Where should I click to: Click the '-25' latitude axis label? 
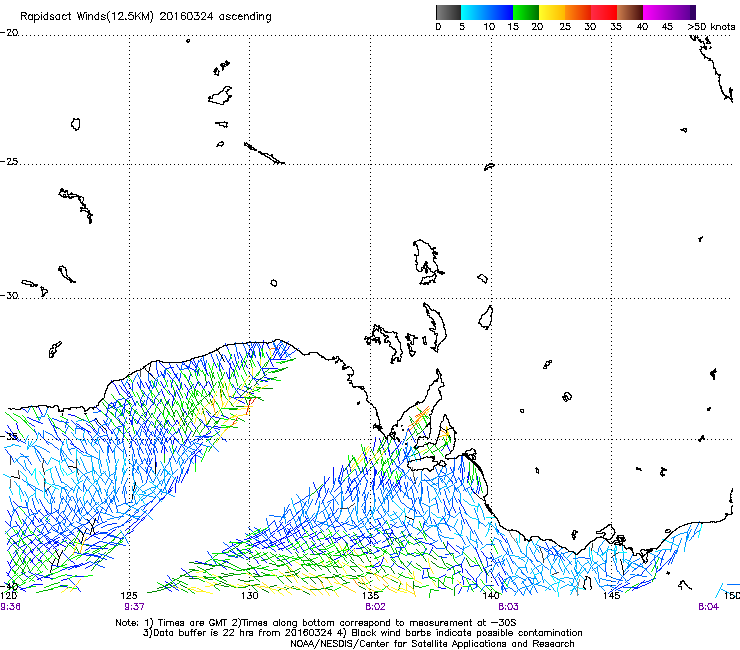pos(9,162)
